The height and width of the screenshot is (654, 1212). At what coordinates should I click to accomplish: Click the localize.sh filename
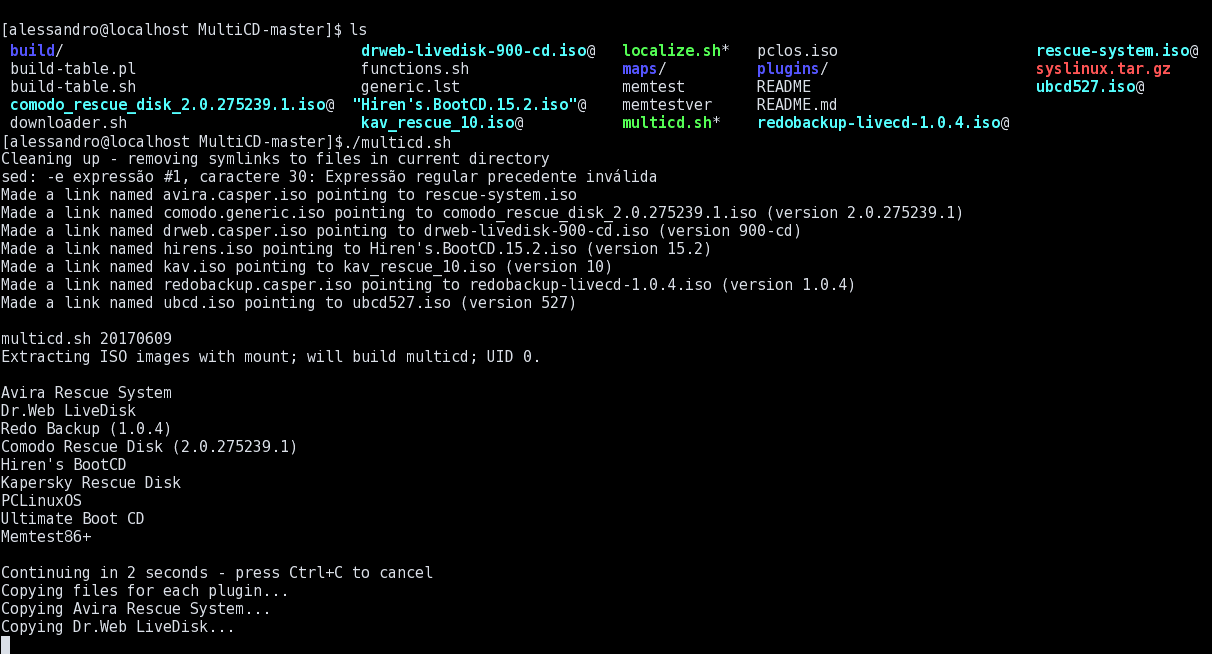tap(671, 50)
